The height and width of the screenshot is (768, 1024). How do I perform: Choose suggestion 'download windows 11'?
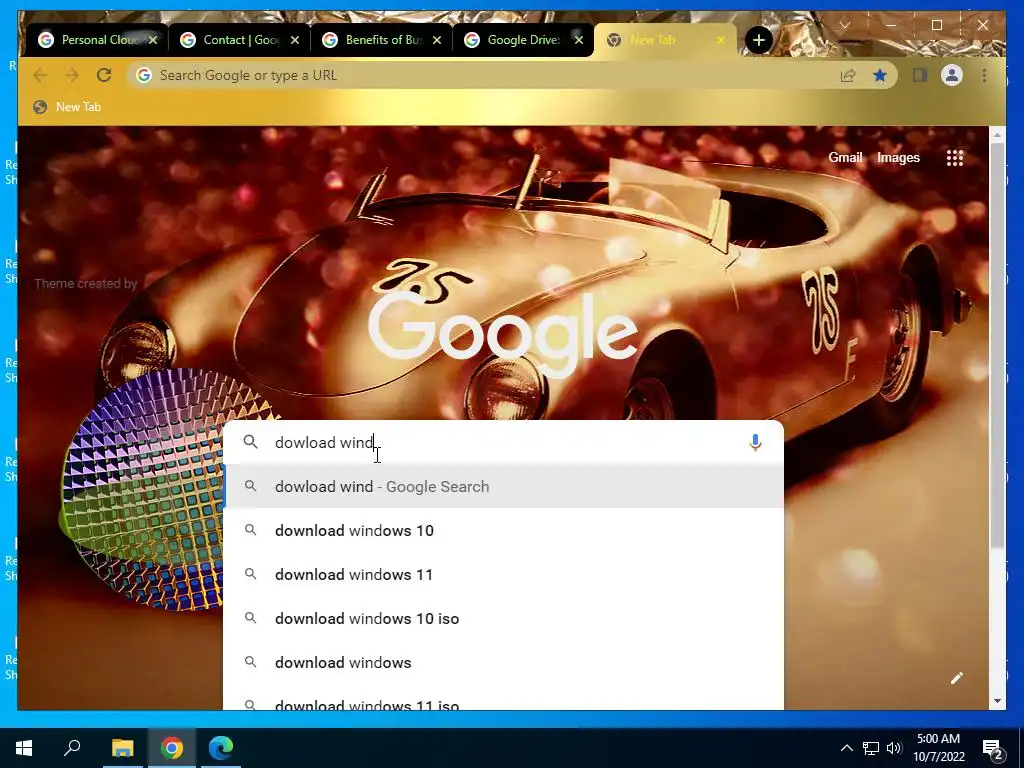pos(504,575)
